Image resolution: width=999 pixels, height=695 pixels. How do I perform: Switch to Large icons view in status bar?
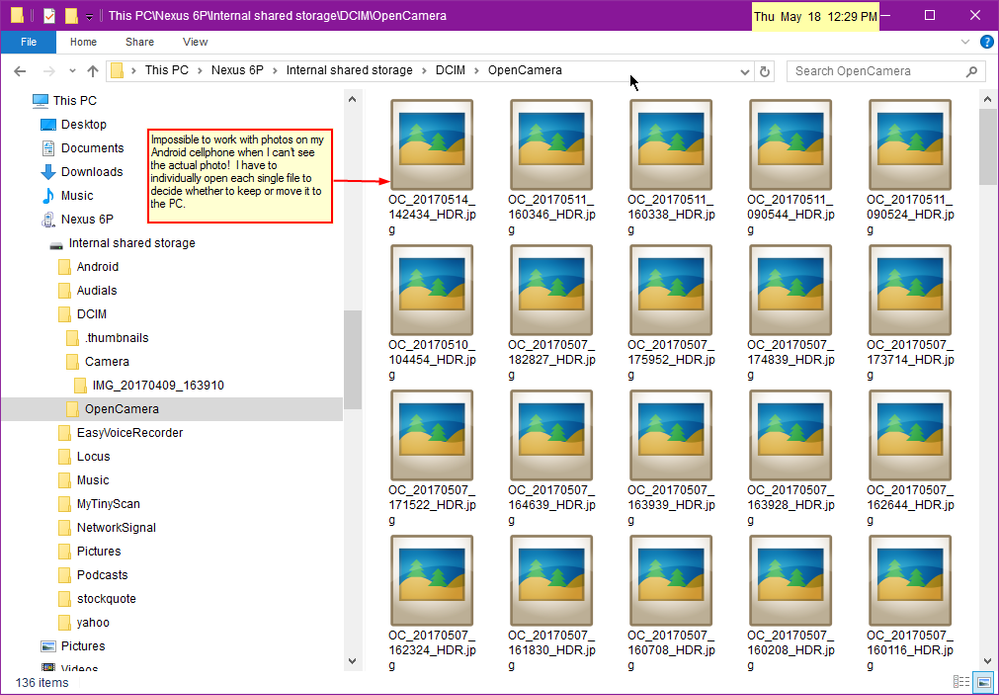click(983, 683)
